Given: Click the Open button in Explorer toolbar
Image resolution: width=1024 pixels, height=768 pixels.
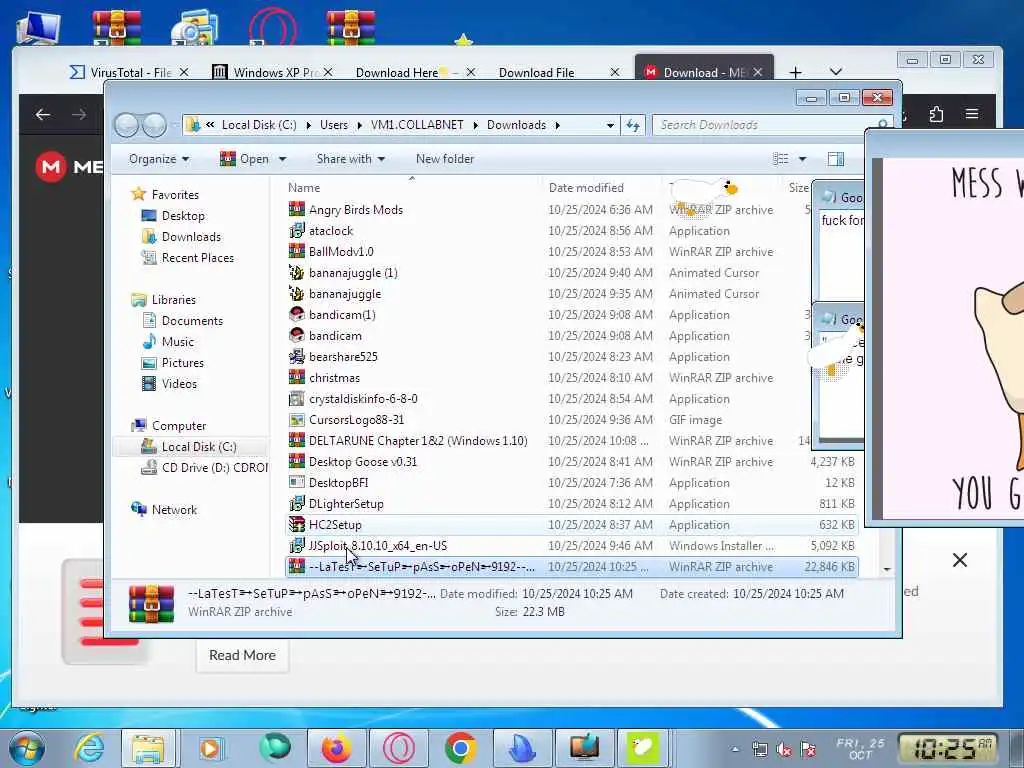Looking at the screenshot, I should pyautogui.click(x=245, y=159).
